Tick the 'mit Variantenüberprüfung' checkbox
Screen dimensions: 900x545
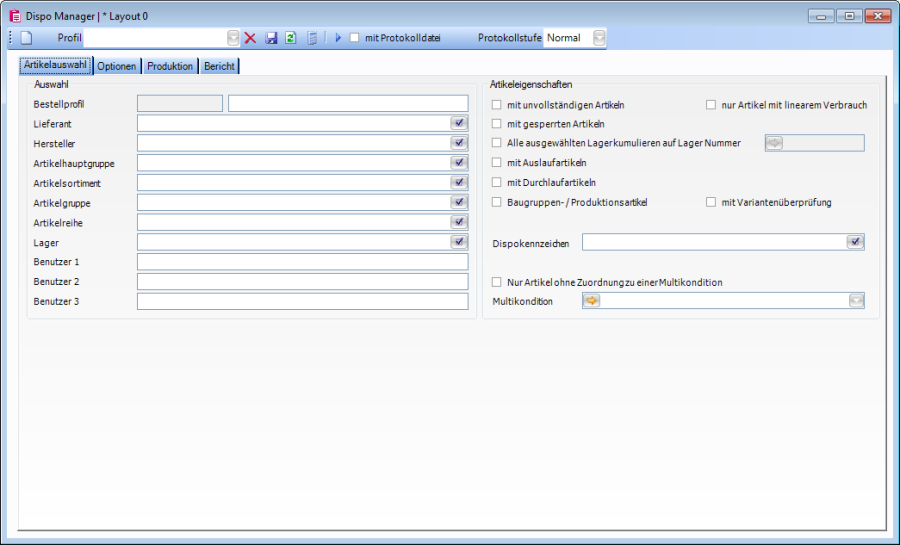point(711,202)
